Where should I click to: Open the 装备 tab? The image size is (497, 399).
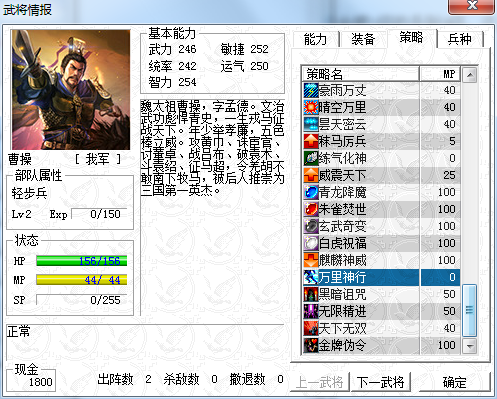click(363, 39)
